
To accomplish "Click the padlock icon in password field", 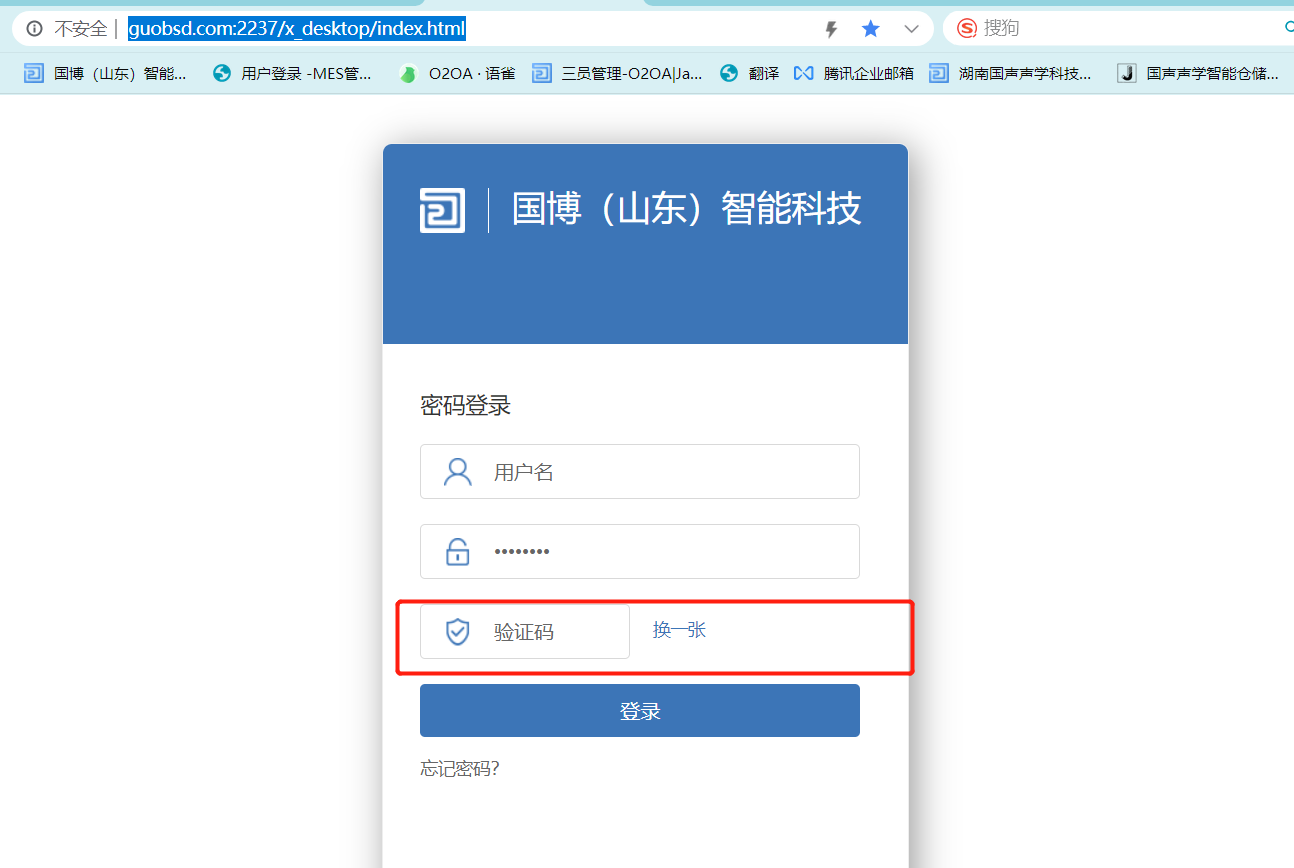I will coord(458,552).
